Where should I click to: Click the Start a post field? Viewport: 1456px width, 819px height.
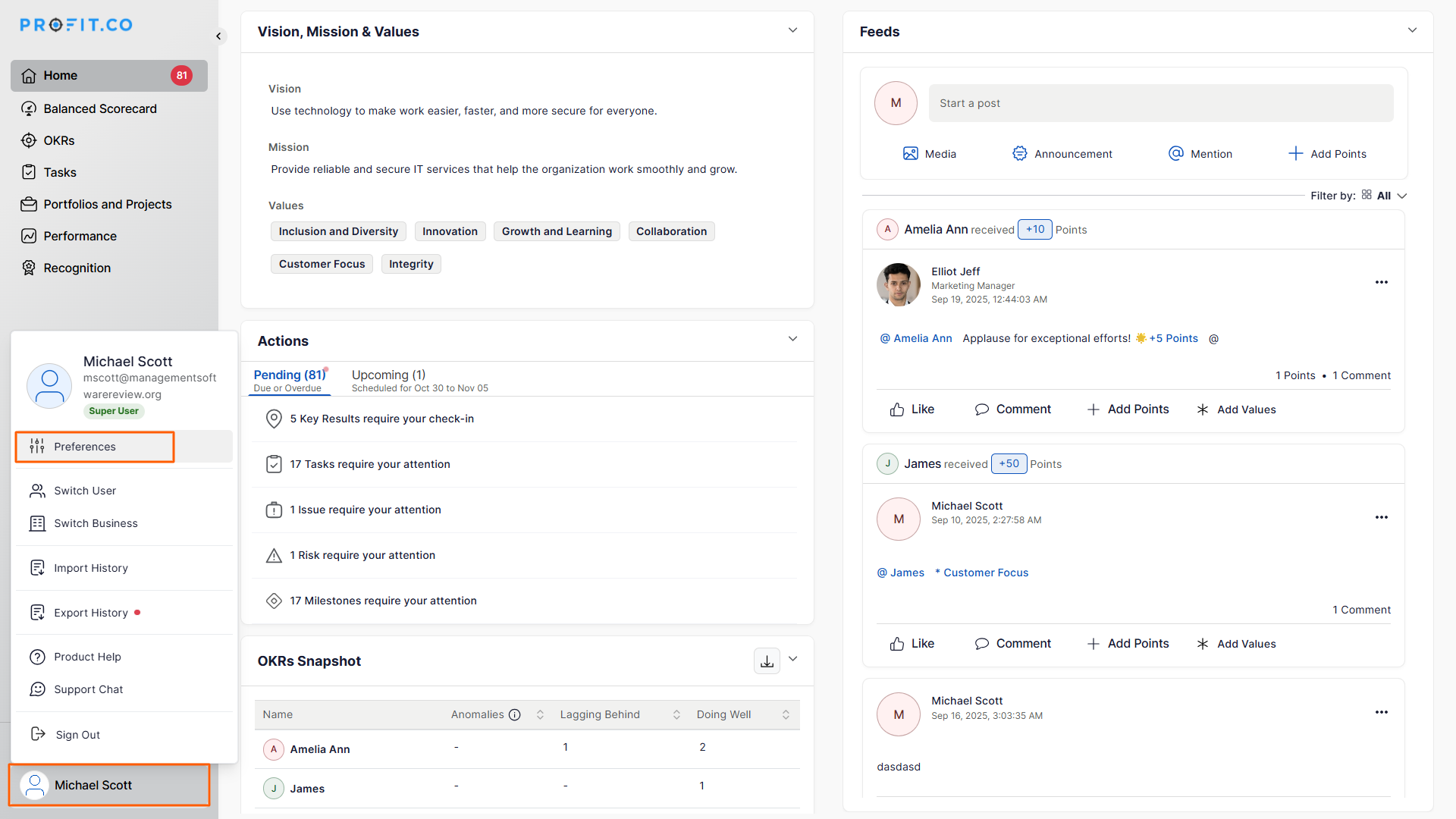pos(1160,103)
